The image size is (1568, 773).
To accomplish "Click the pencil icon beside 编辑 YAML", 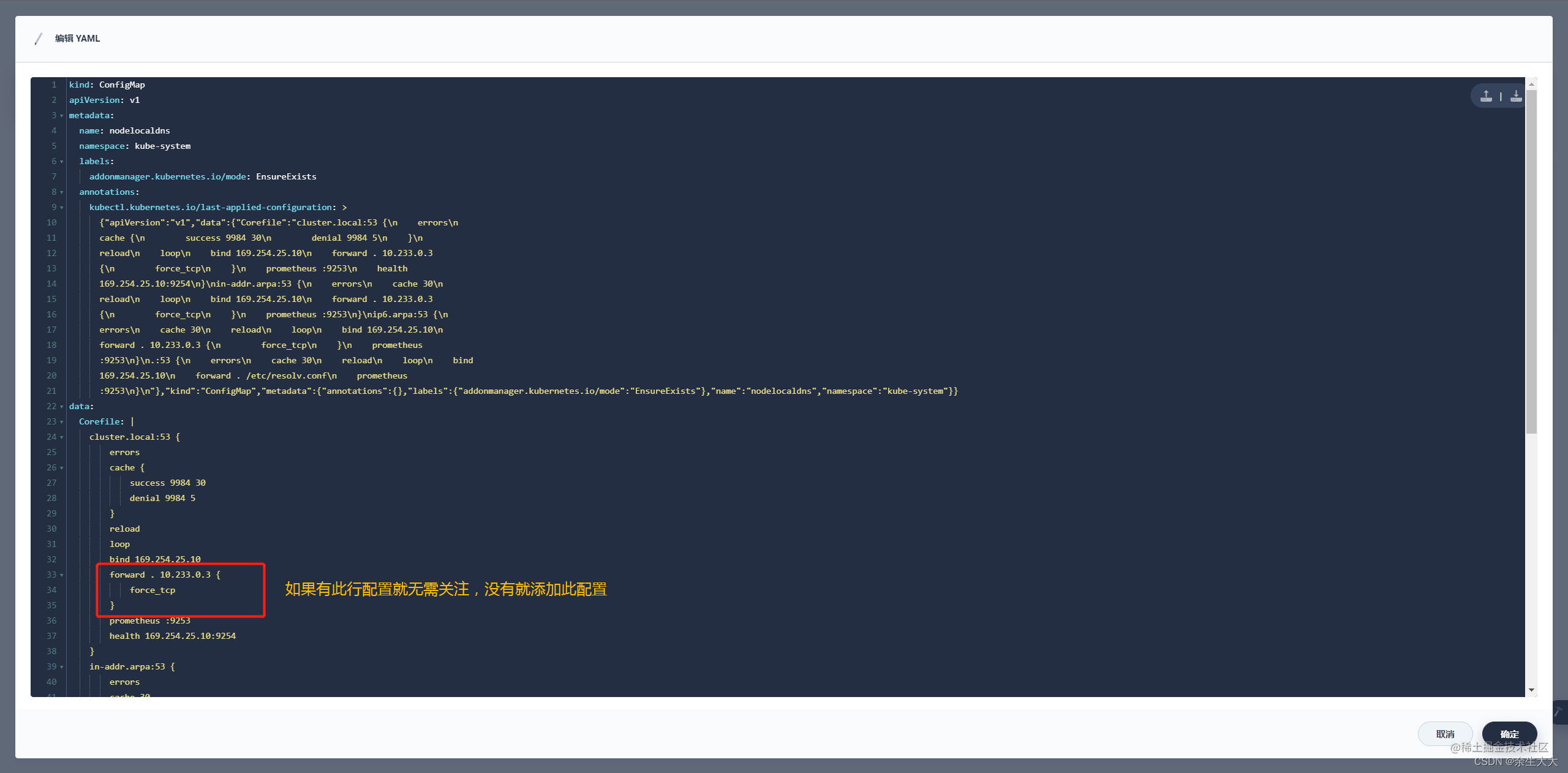I will (39, 39).
